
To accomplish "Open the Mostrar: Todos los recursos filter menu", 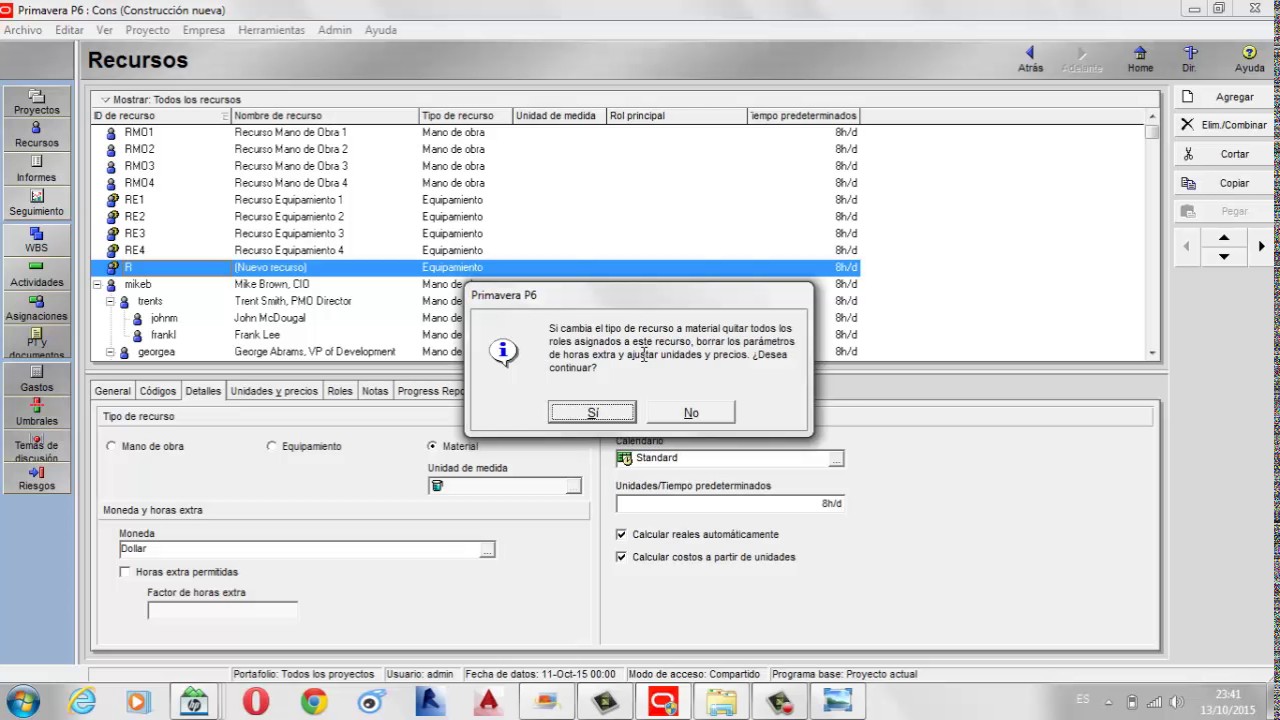I will 171,100.
